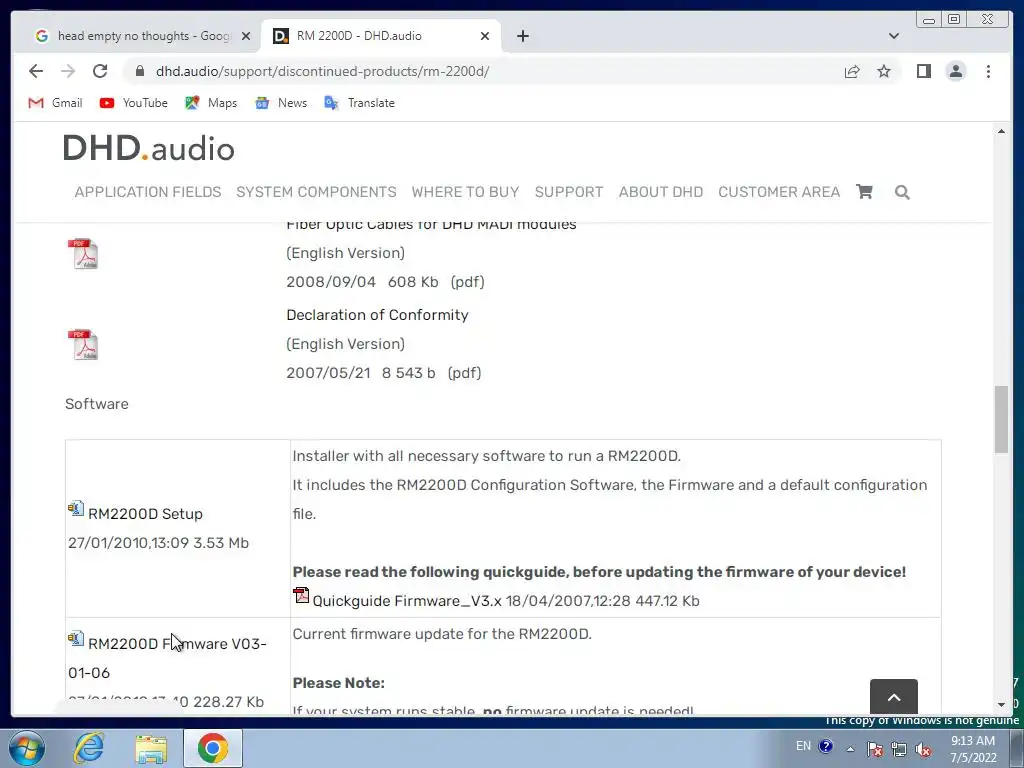The height and width of the screenshot is (768, 1024).
Task: Close the RM 2200D tab
Action: click(x=485, y=36)
